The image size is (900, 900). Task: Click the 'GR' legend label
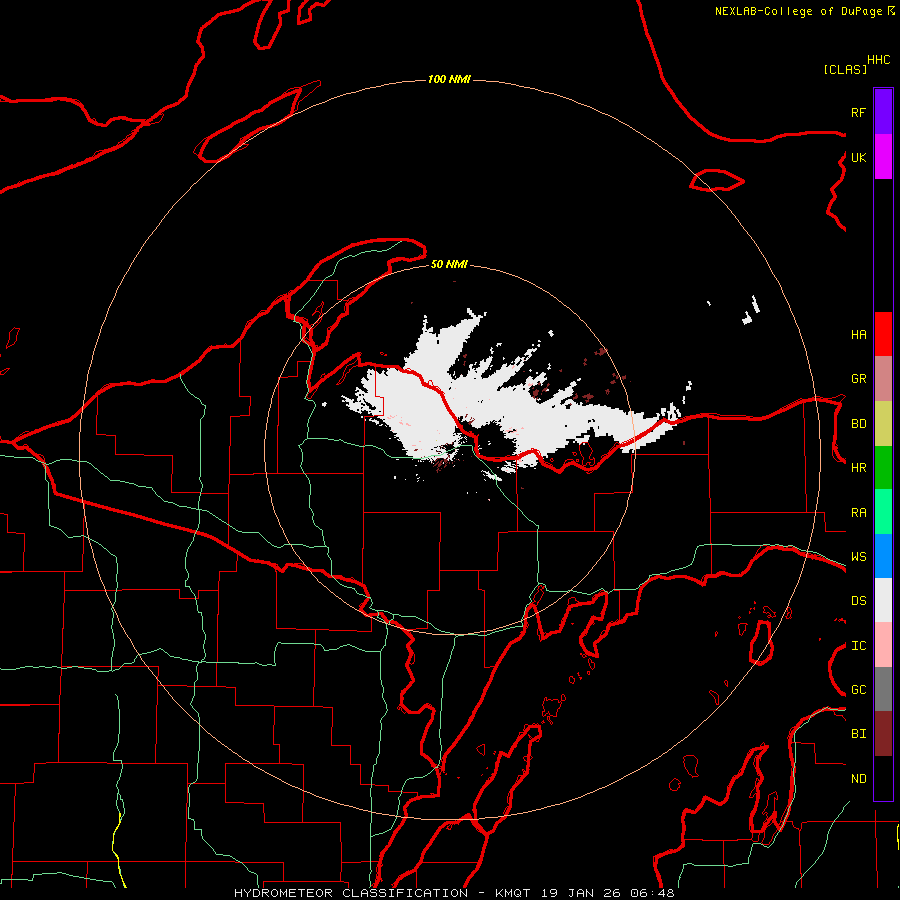[858, 379]
